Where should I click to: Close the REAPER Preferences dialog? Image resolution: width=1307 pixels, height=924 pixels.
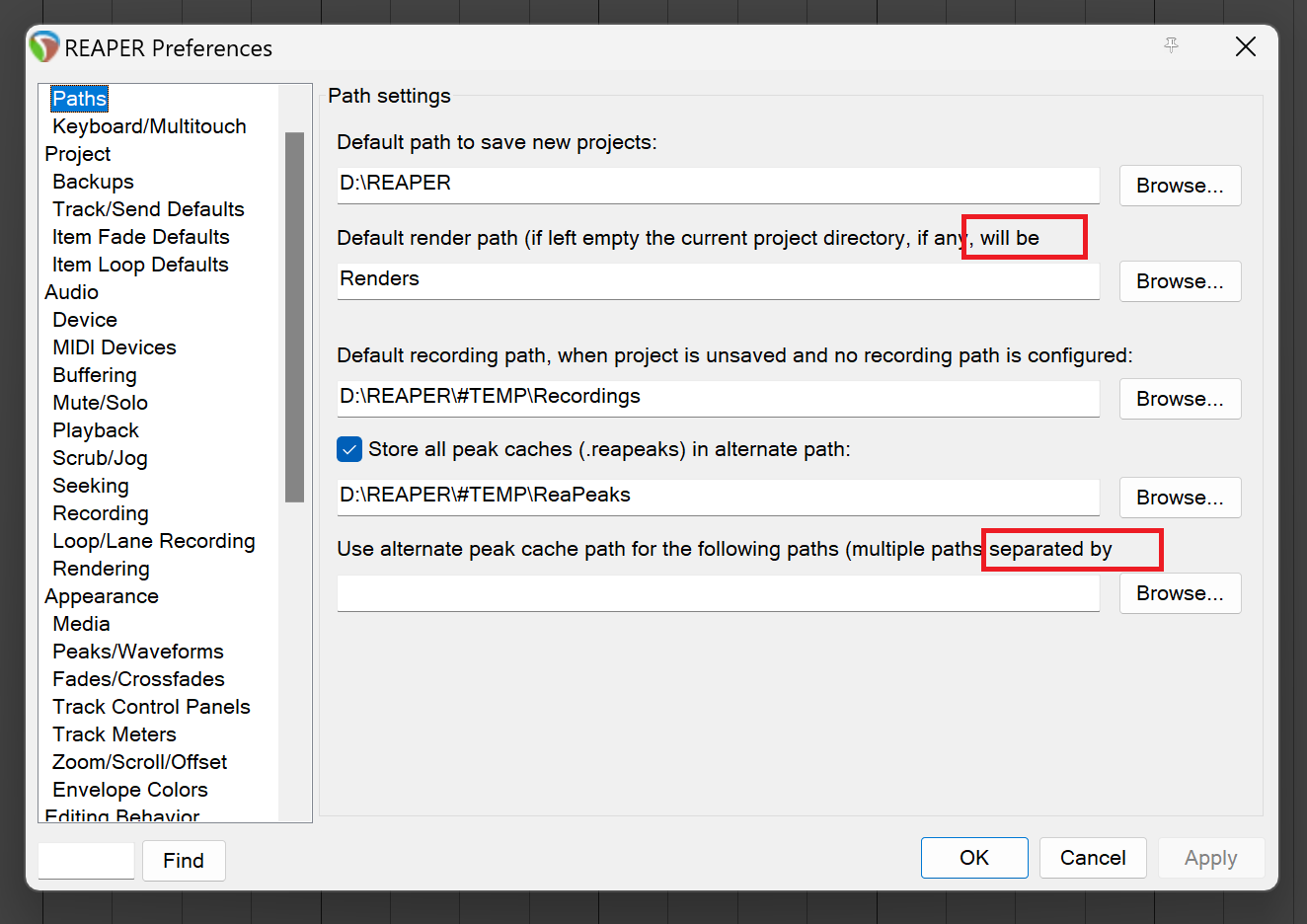point(1246,46)
